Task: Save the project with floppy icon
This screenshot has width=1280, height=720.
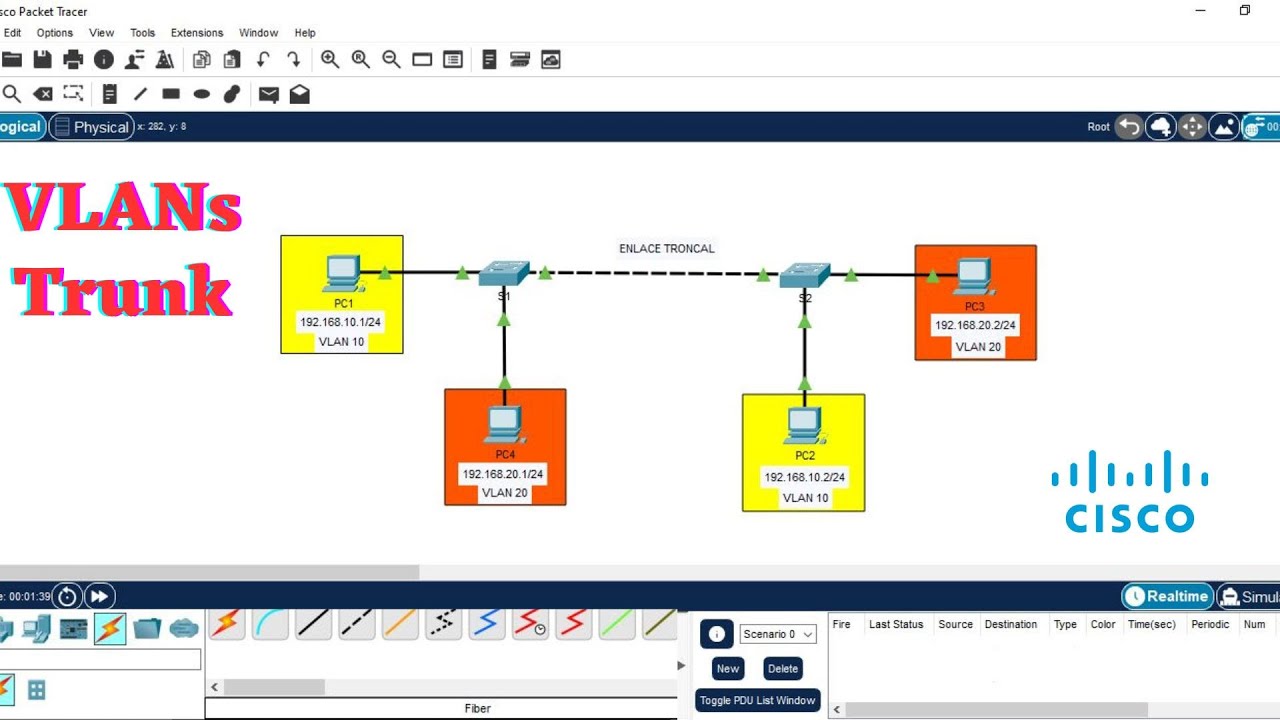Action: click(x=42, y=60)
